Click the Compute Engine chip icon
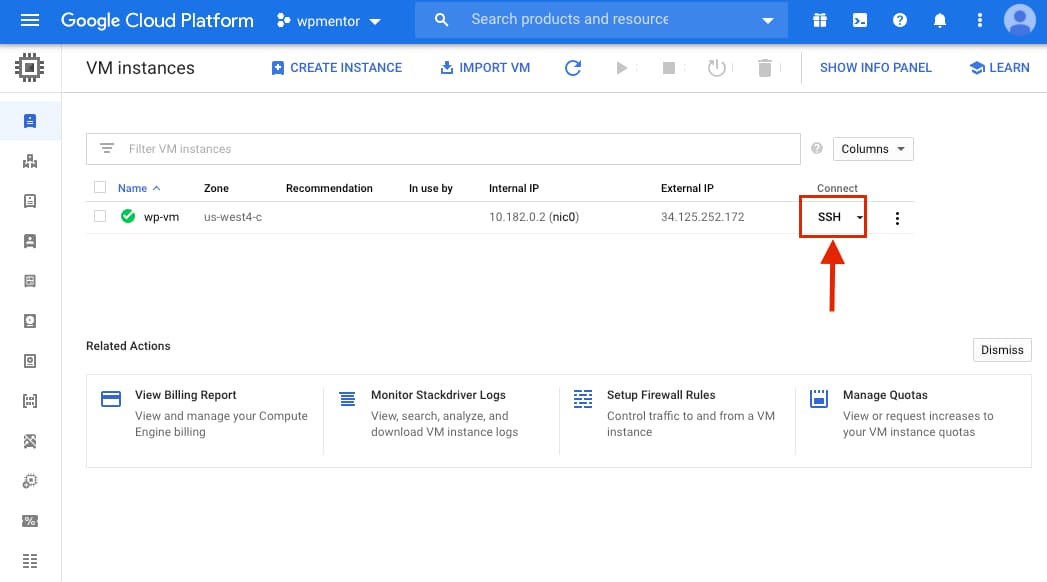This screenshot has width=1047, height=582. point(29,67)
